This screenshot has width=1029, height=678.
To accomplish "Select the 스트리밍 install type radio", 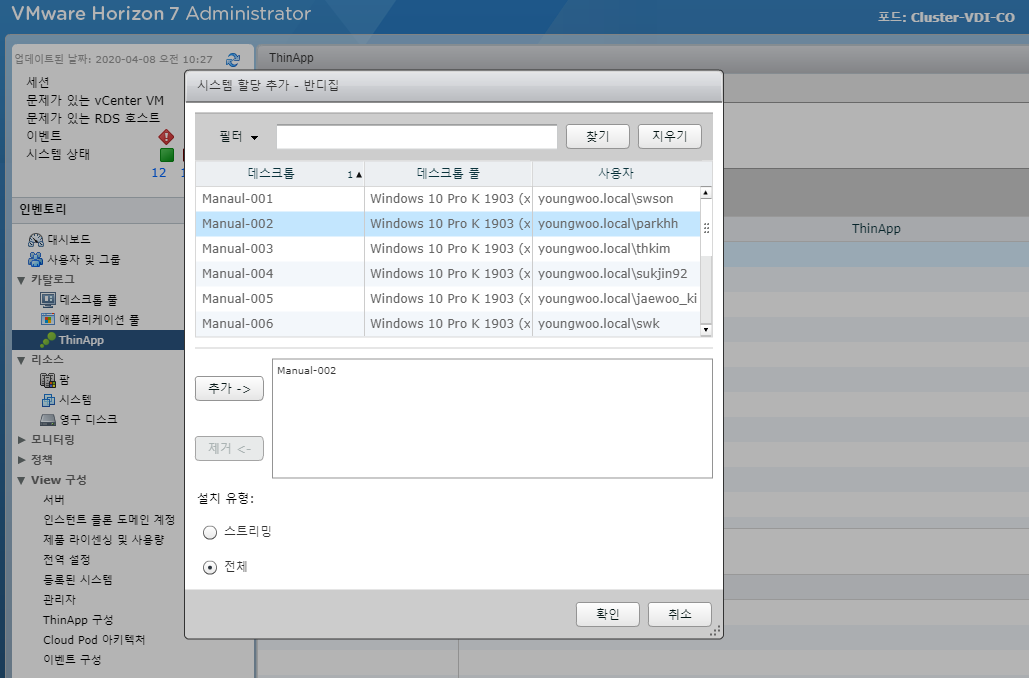I will point(210,532).
